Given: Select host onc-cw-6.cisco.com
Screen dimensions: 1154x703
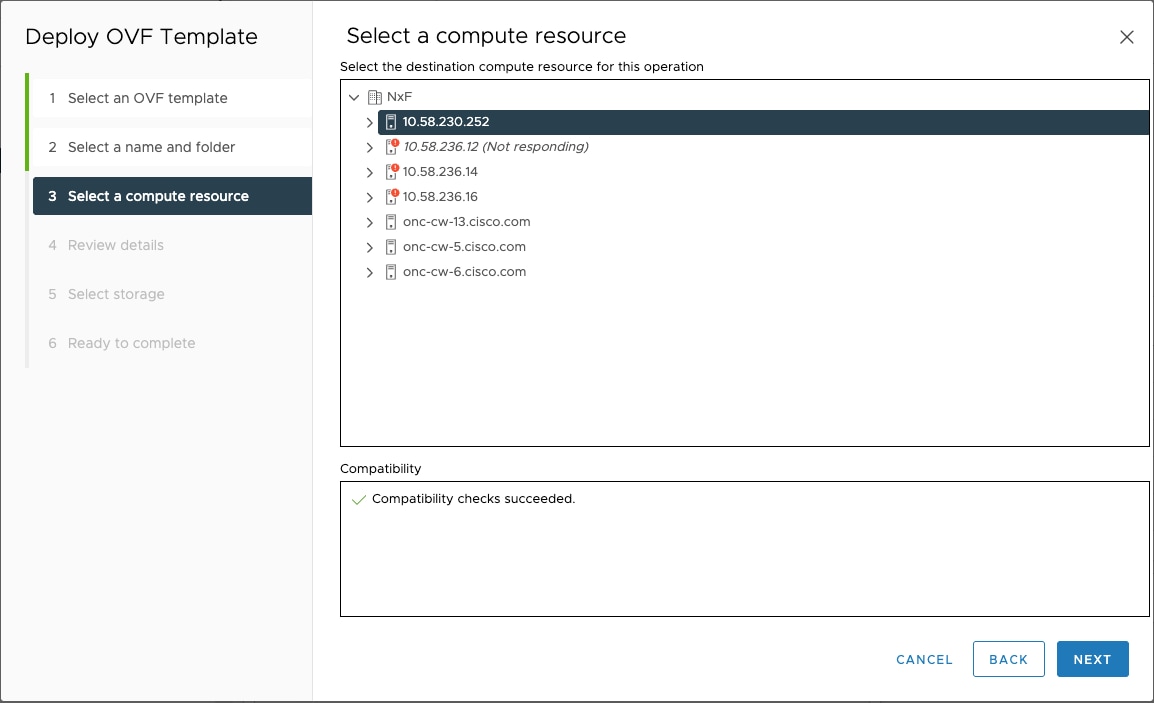Looking at the screenshot, I should pyautogui.click(x=464, y=272).
